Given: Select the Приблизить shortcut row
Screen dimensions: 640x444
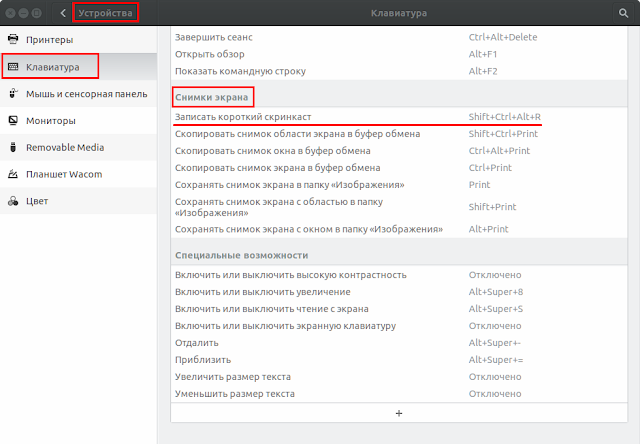Looking at the screenshot, I should pyautogui.click(x=399, y=360).
